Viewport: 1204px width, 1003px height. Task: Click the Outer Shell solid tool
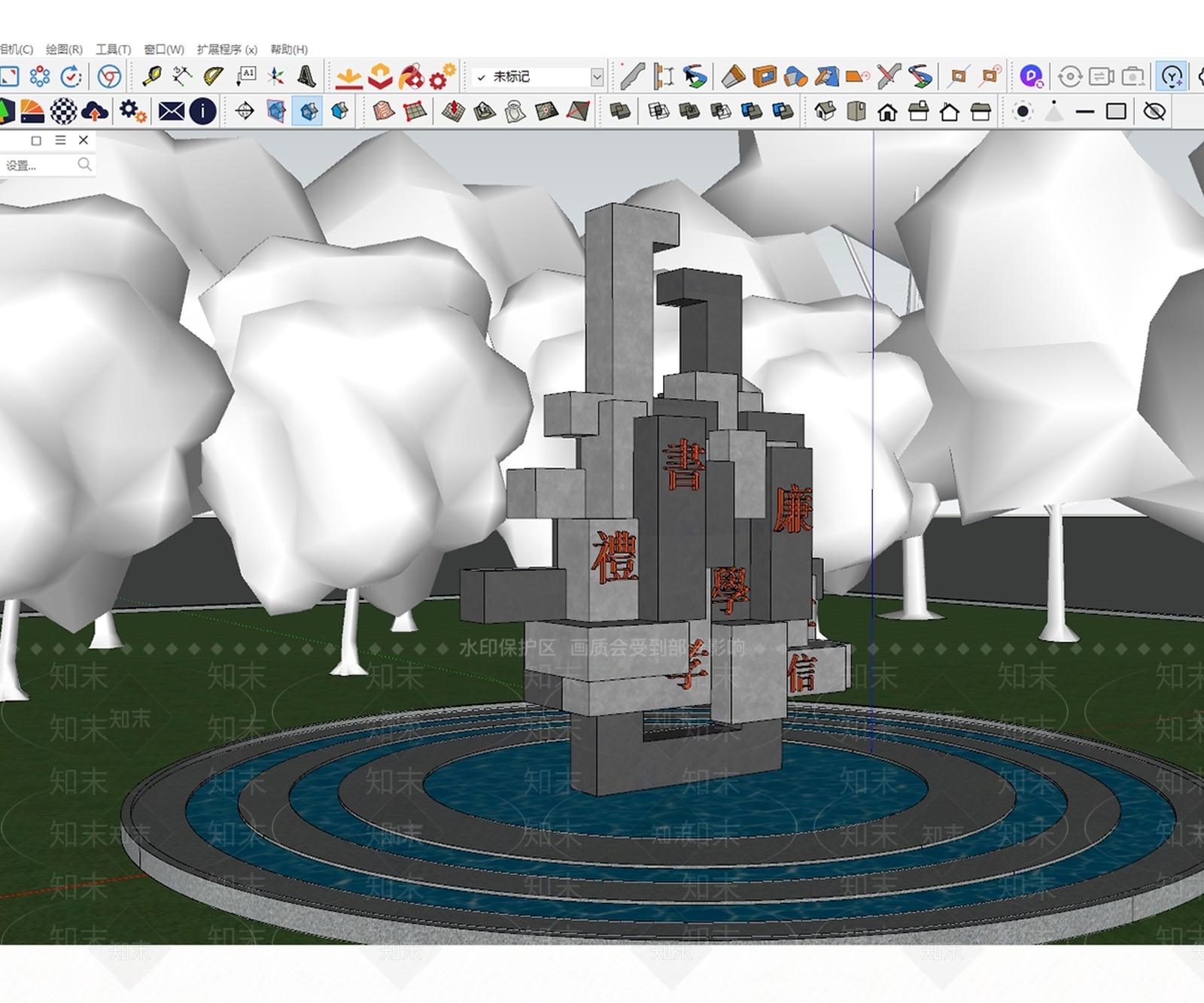tap(620, 111)
